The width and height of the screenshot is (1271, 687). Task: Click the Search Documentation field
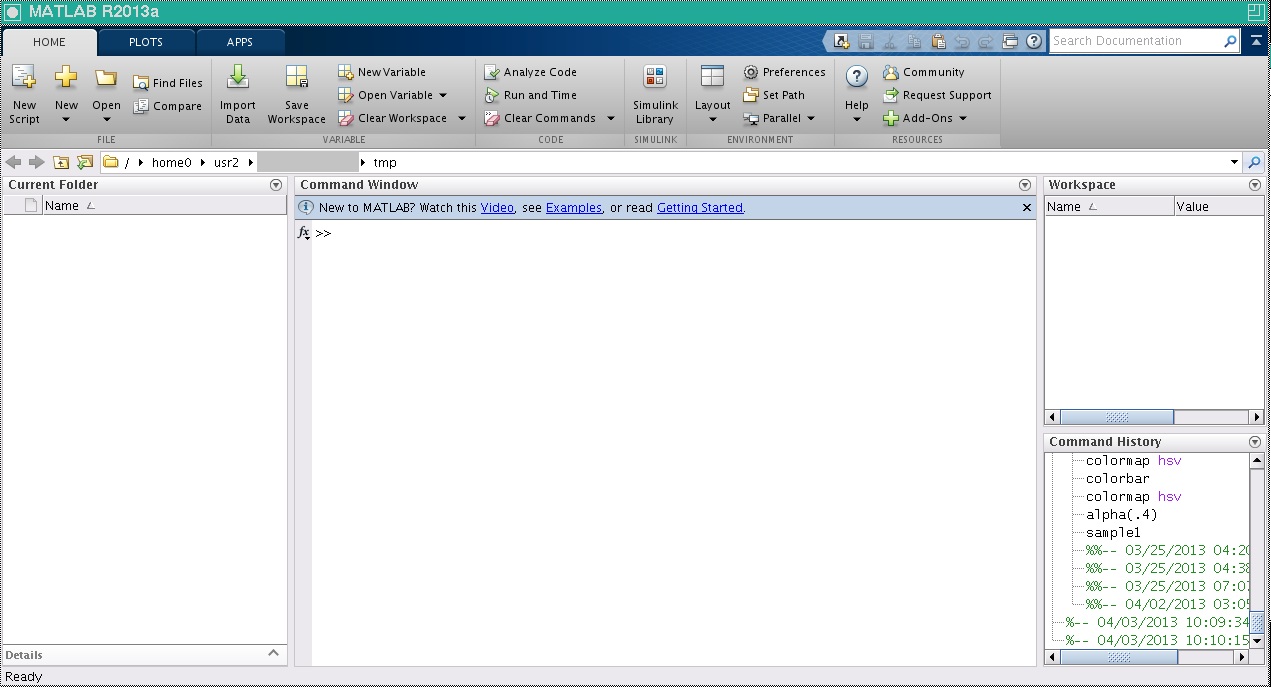pos(1136,41)
